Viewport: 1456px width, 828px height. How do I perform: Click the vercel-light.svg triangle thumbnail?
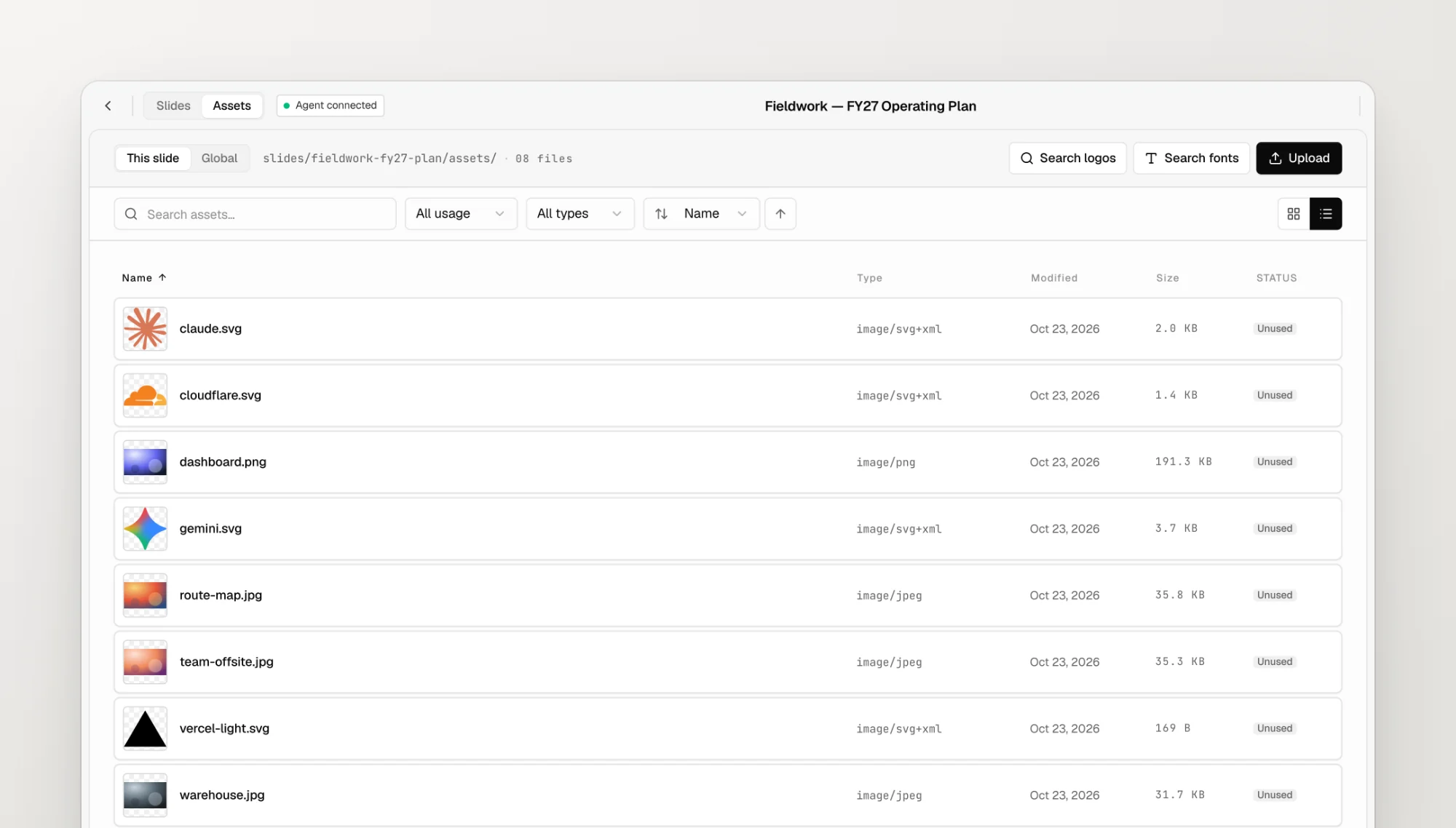(145, 729)
